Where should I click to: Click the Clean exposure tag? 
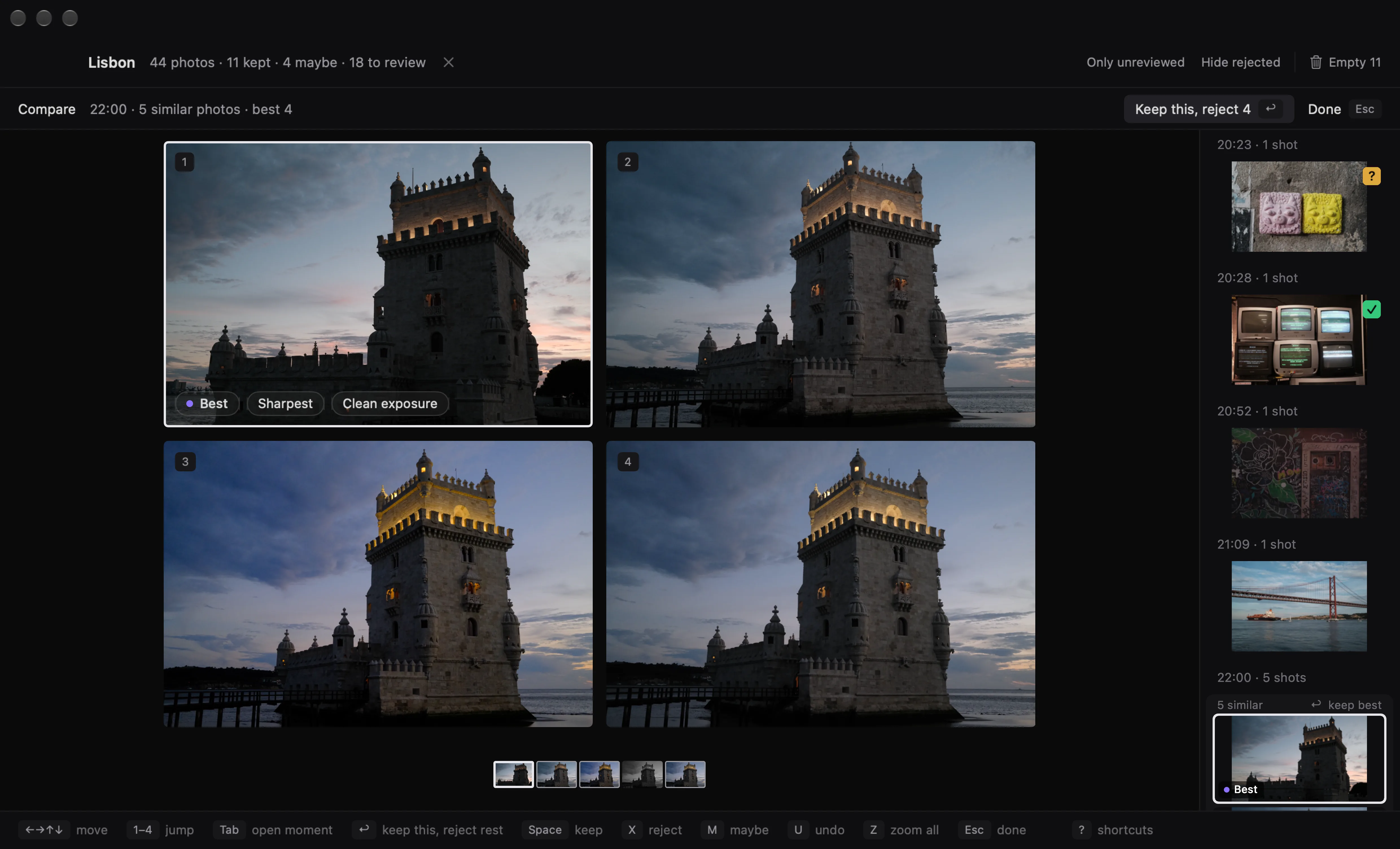[390, 404]
